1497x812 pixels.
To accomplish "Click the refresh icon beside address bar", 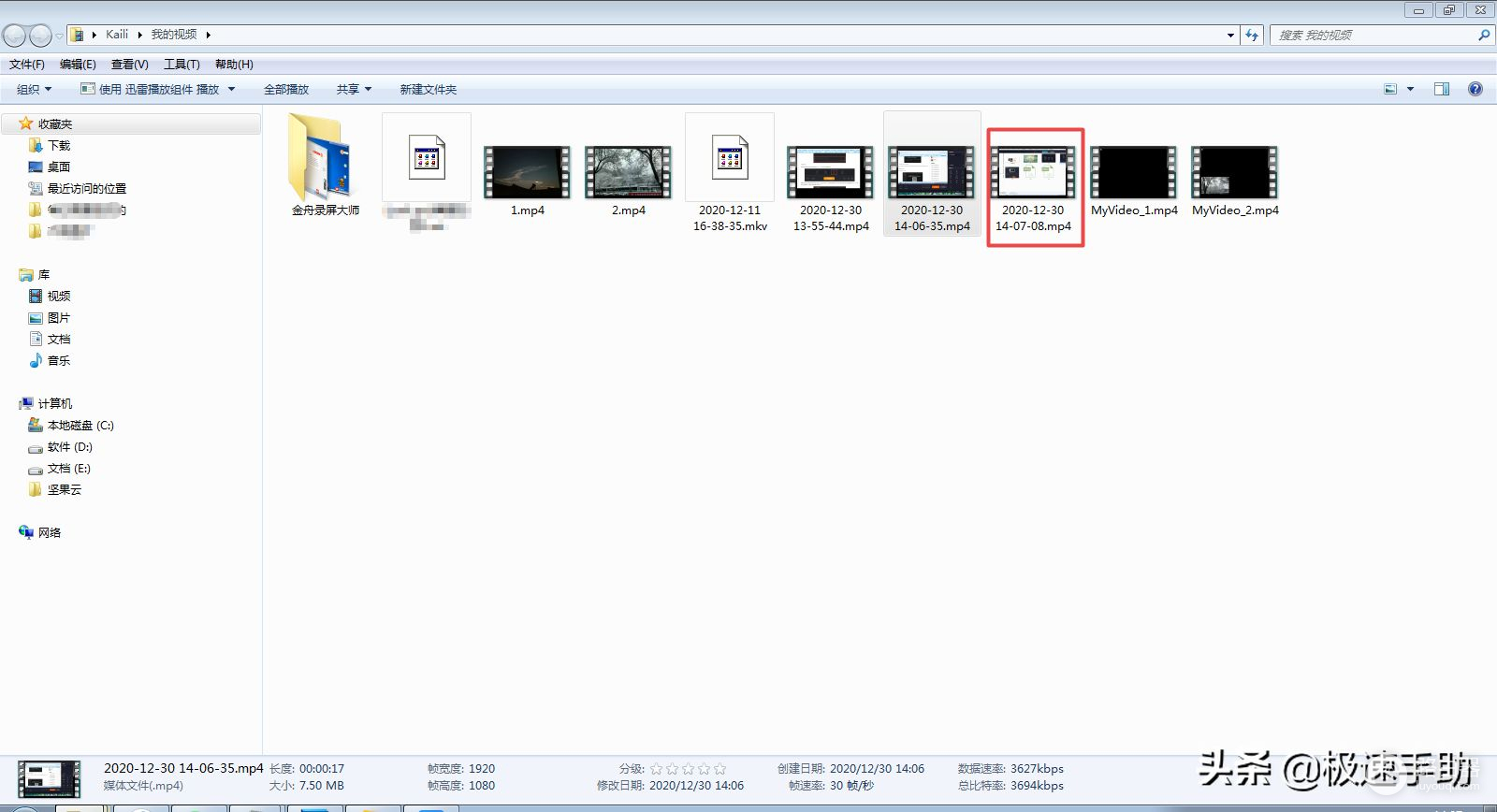I will (x=1252, y=35).
